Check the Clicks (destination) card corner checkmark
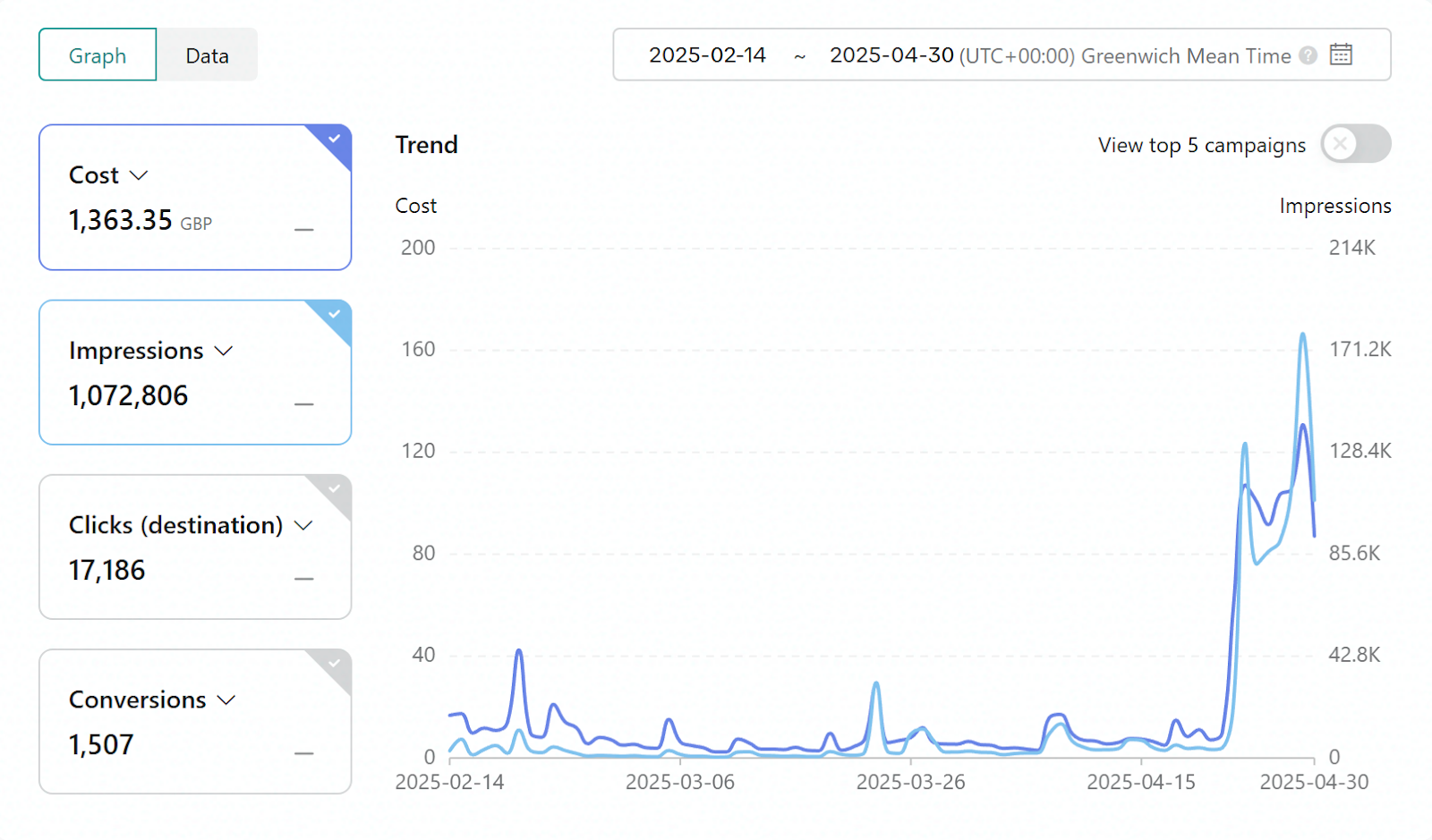The image size is (1432, 840). pyautogui.click(x=334, y=488)
